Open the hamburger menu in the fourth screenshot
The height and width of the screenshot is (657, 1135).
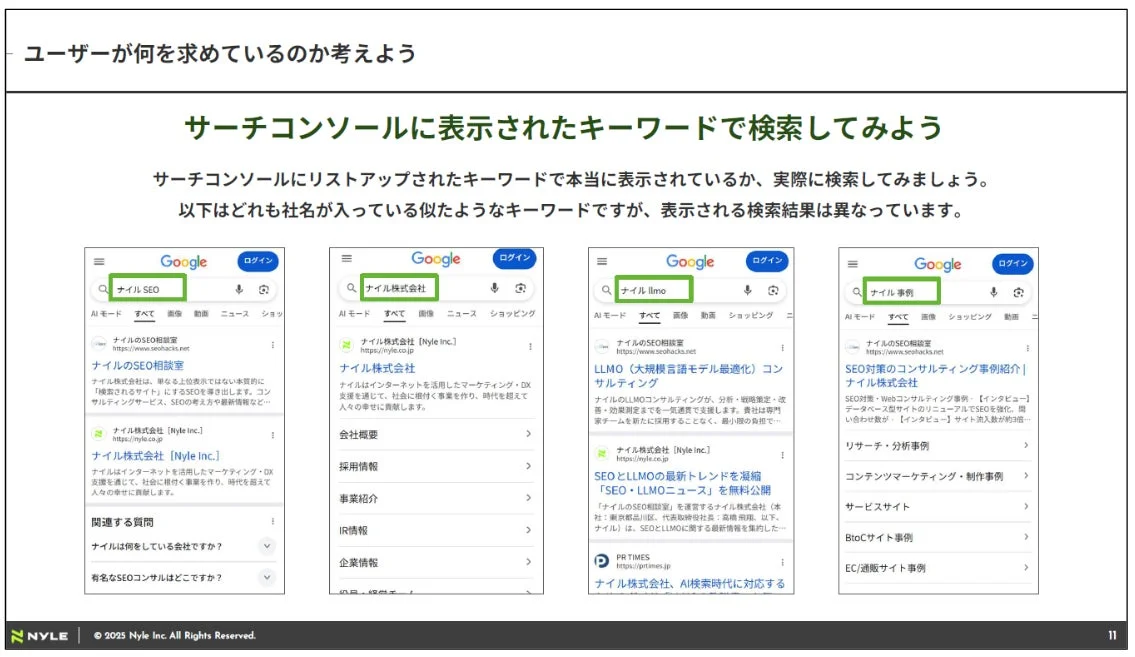852,264
